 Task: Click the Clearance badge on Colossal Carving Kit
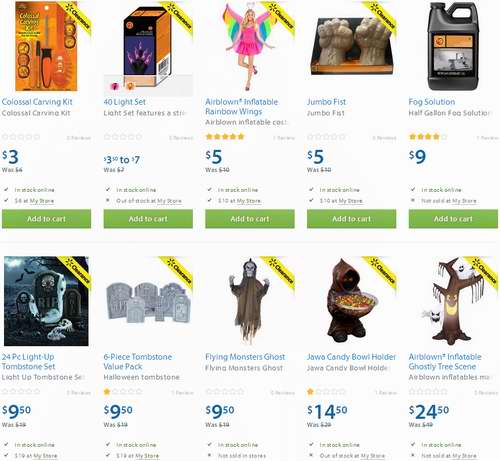point(79,17)
